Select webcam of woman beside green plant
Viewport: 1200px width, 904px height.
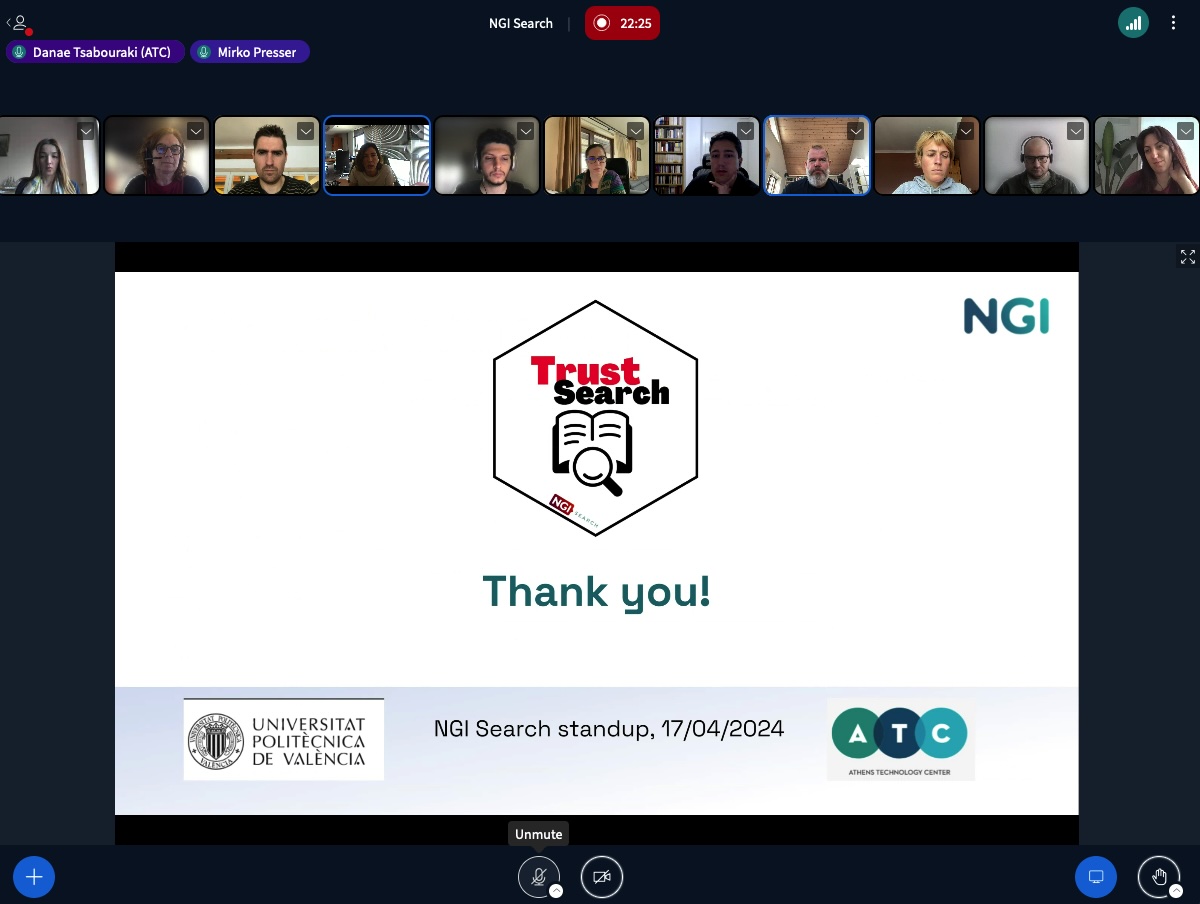click(1147, 155)
